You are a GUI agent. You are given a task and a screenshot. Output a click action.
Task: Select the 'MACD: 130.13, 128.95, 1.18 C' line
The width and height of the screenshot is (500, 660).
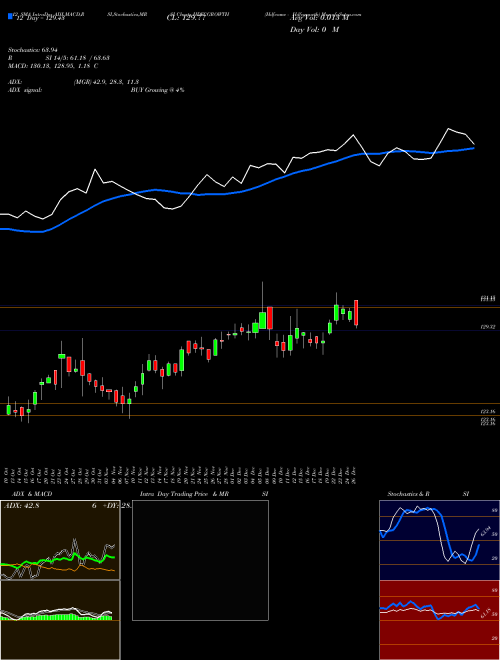pyautogui.click(x=53, y=66)
